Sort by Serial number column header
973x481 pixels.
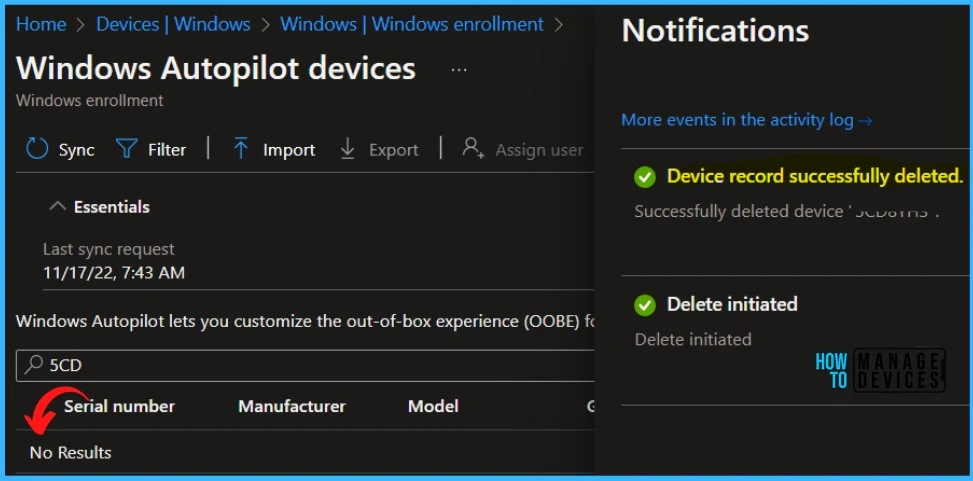click(x=120, y=407)
